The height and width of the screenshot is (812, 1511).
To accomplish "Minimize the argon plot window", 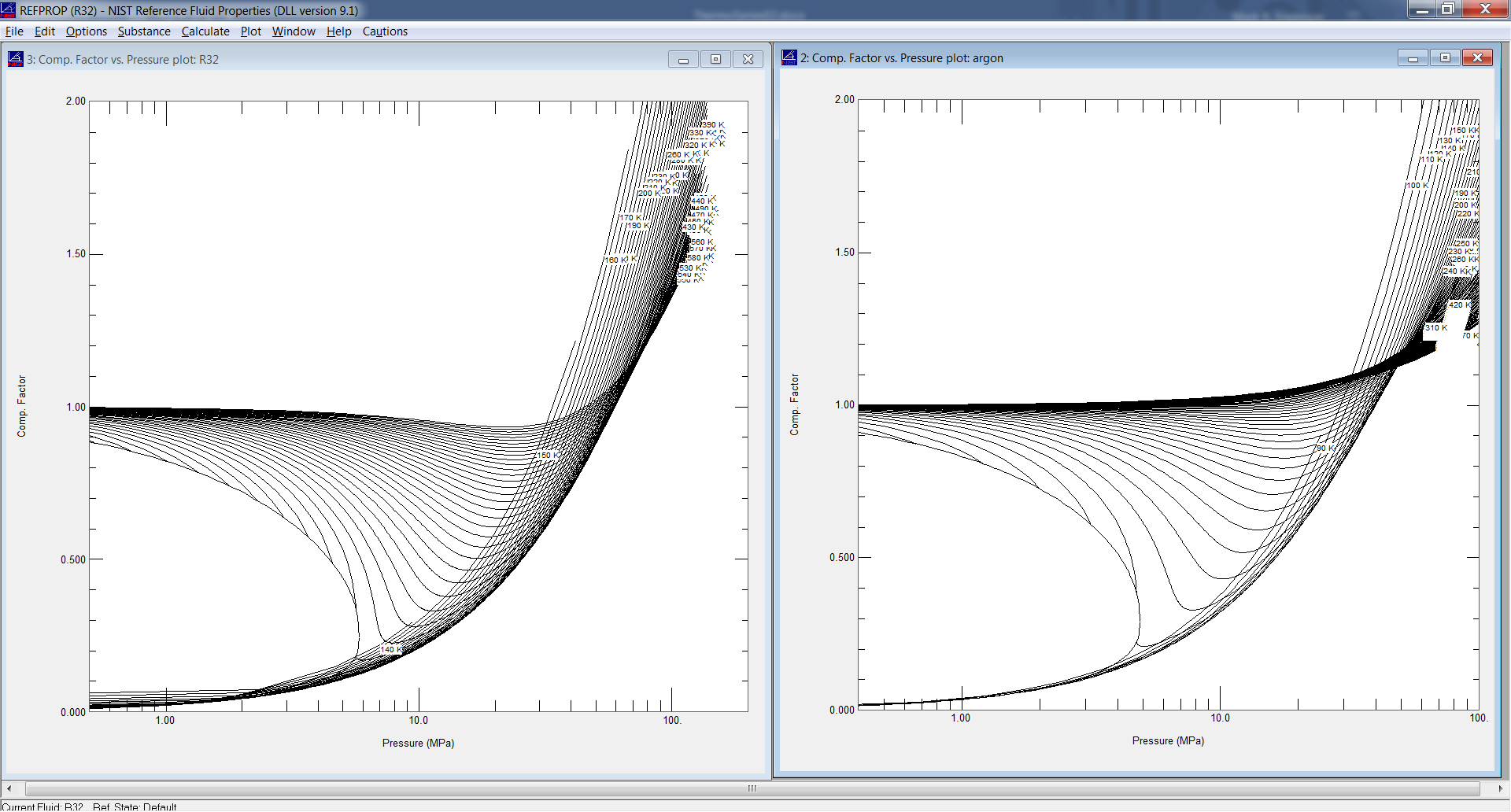I will (1413, 57).
